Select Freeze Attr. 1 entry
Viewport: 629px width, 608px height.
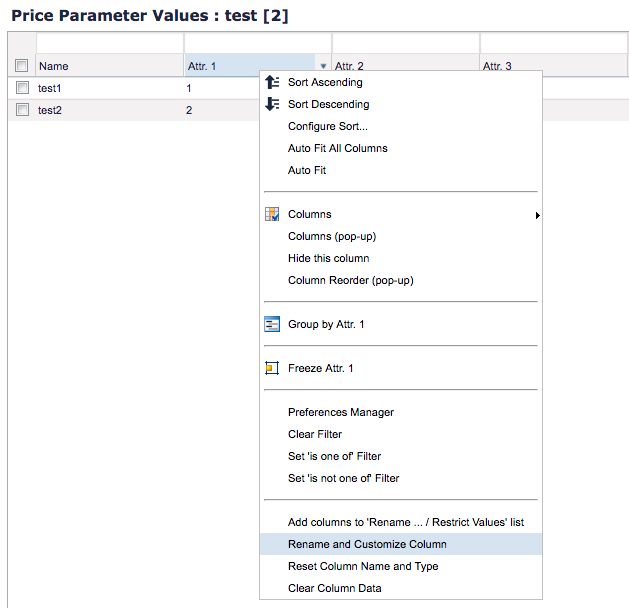[x=401, y=368]
